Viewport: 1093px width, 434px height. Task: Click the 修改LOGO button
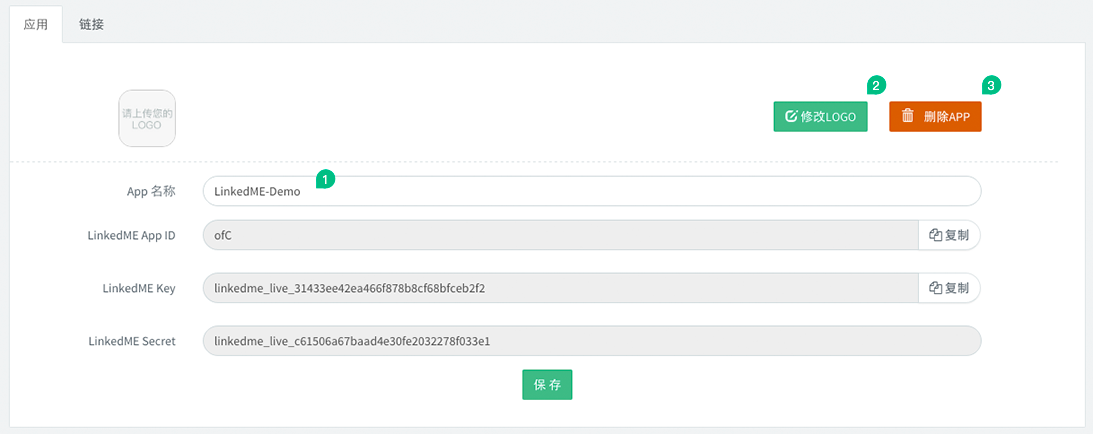(x=820, y=116)
